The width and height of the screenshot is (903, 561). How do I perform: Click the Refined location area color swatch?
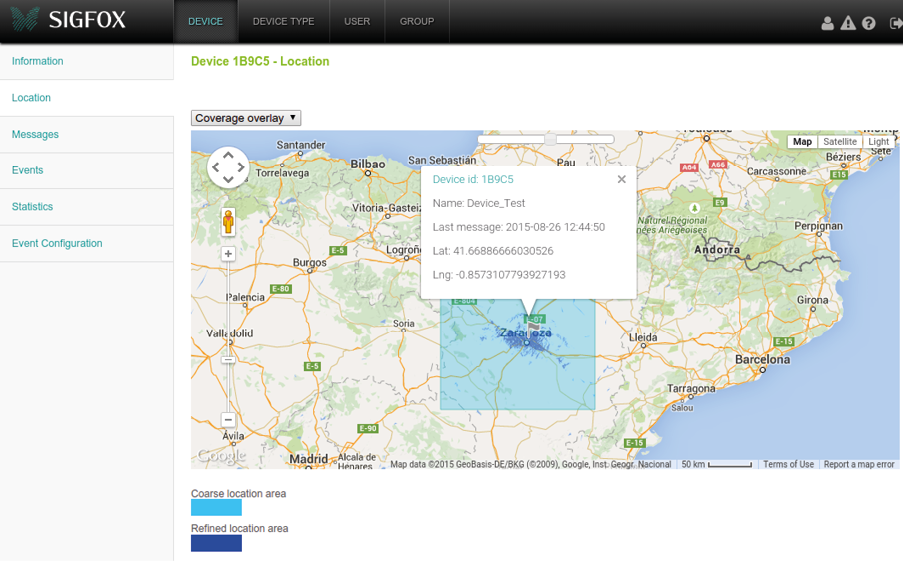coord(217,543)
